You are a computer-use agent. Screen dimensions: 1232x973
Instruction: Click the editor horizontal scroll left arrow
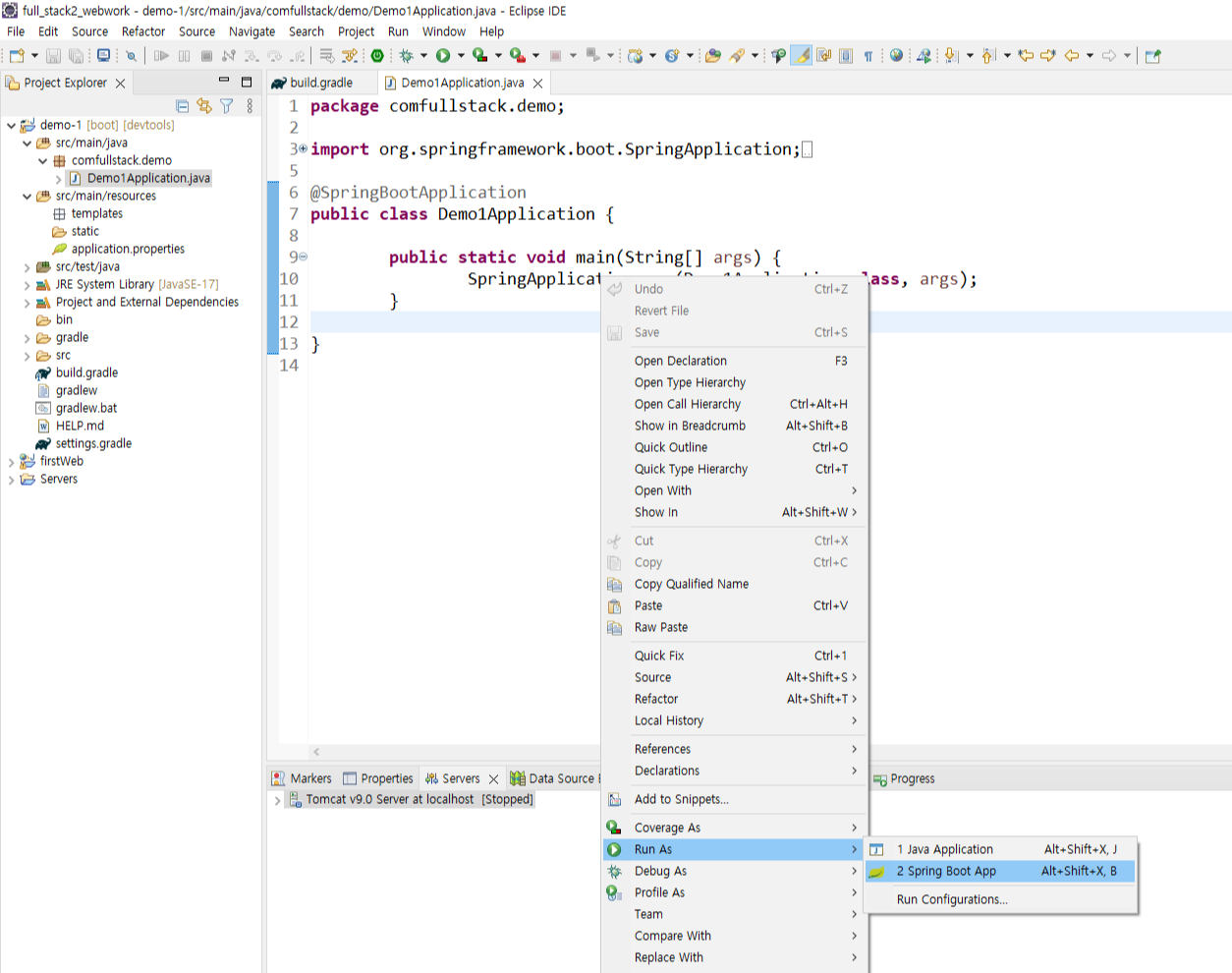pyautogui.click(x=316, y=752)
